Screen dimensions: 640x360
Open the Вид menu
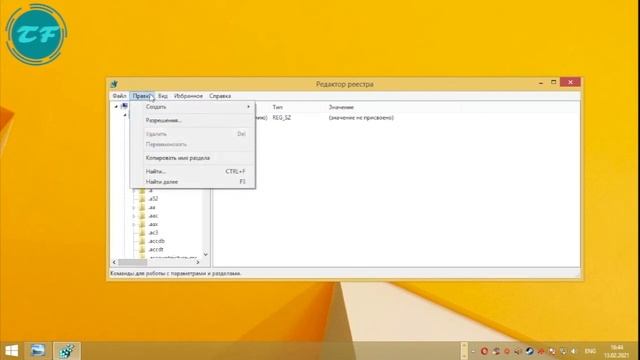pyautogui.click(x=163, y=96)
